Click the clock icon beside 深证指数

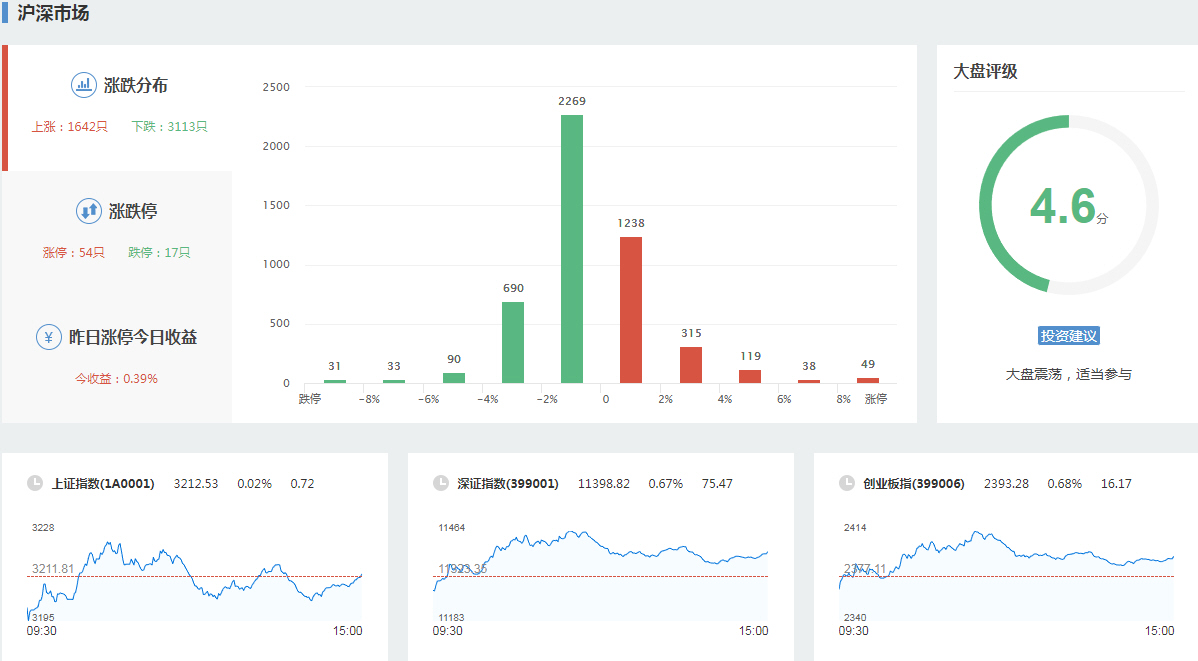pos(441,483)
